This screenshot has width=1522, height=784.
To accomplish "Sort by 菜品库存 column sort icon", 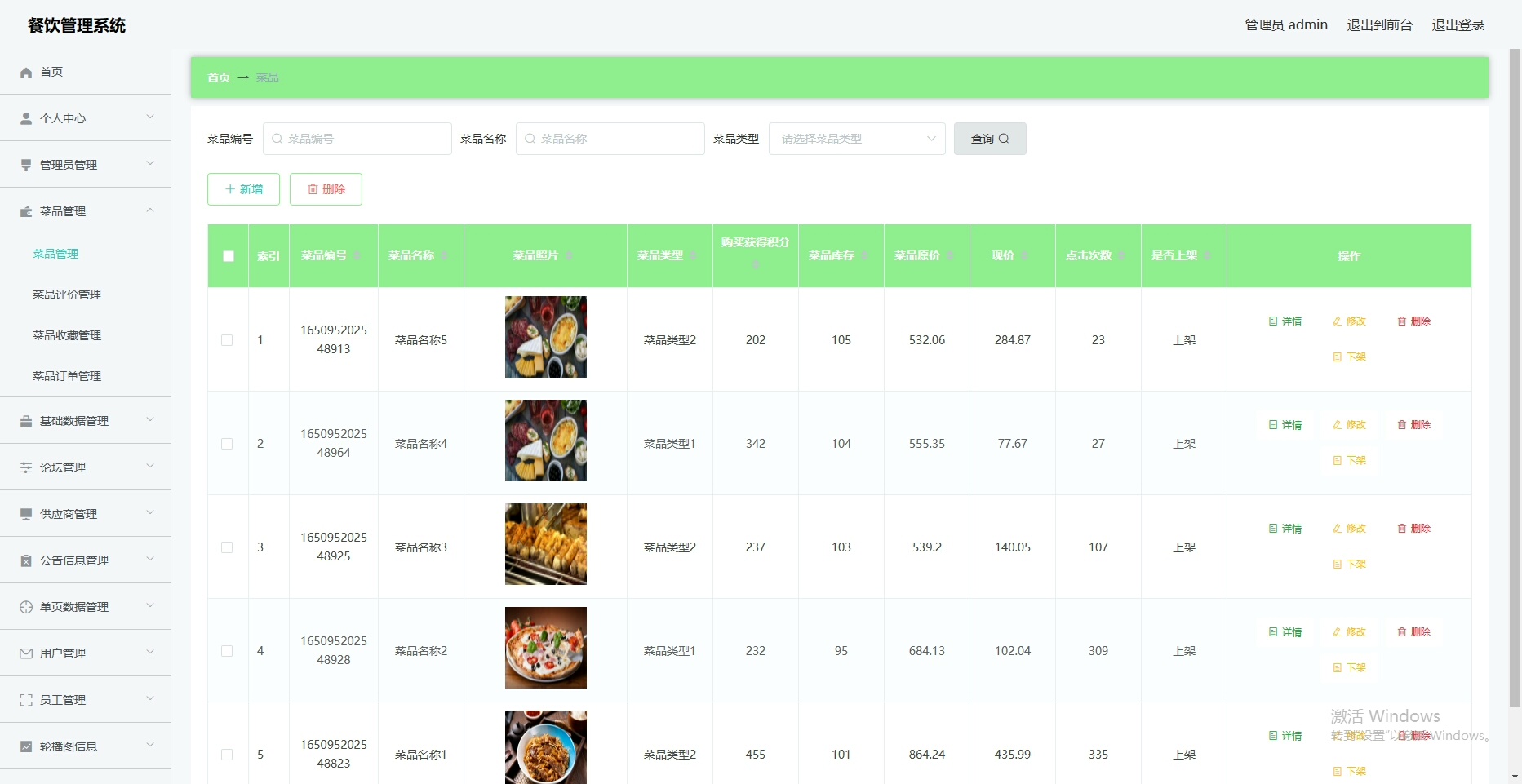I will (x=864, y=256).
